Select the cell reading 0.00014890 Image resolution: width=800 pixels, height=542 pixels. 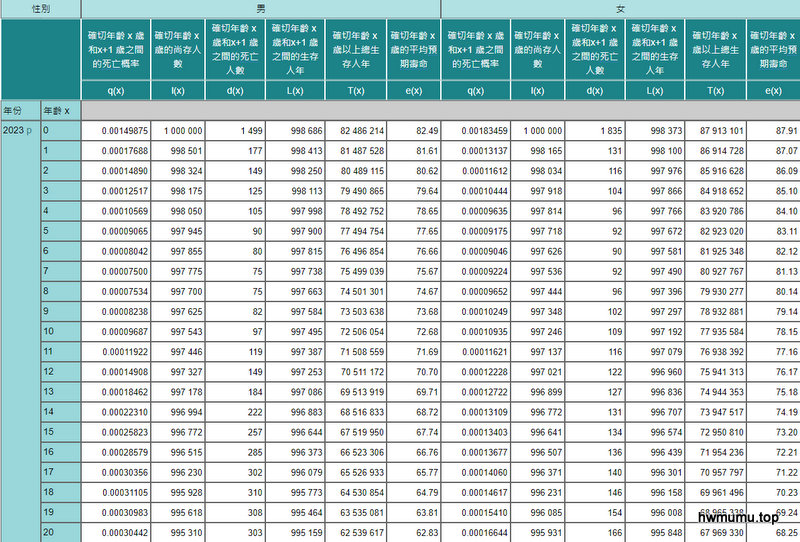click(x=116, y=171)
